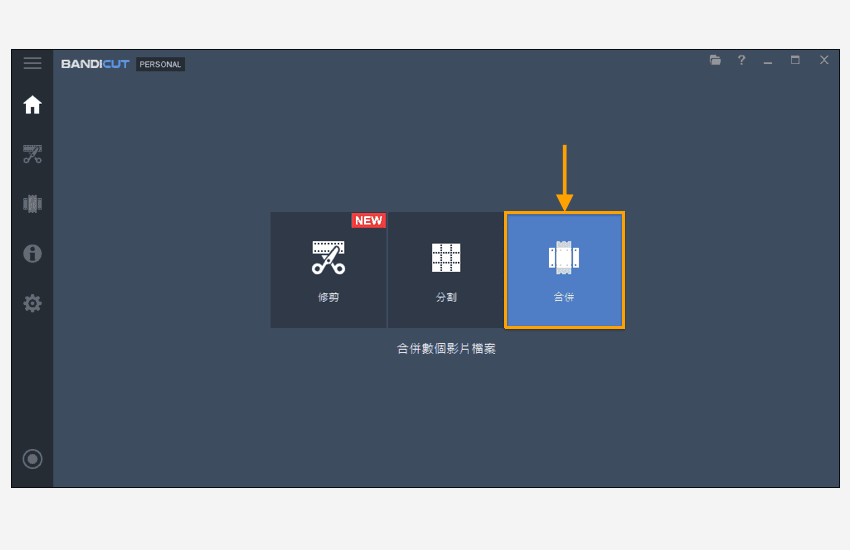
Task: Open the Join mode from the sidebar film icon
Action: (x=33, y=204)
